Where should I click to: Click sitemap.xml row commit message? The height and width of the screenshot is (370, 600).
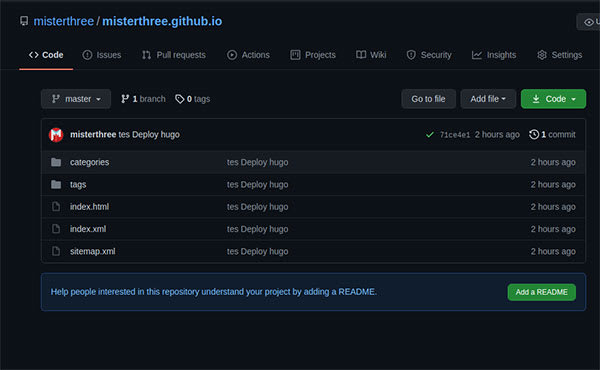(258, 251)
